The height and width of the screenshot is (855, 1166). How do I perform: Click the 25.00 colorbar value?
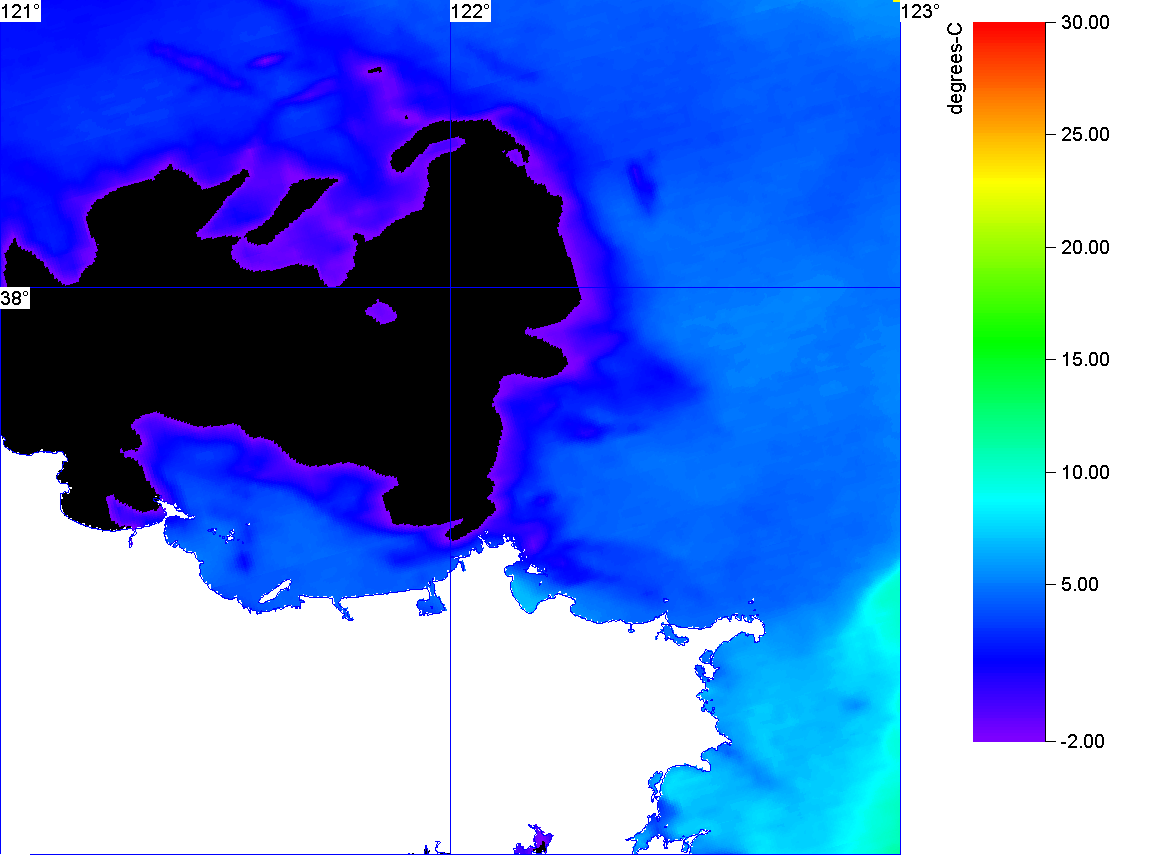[1085, 135]
